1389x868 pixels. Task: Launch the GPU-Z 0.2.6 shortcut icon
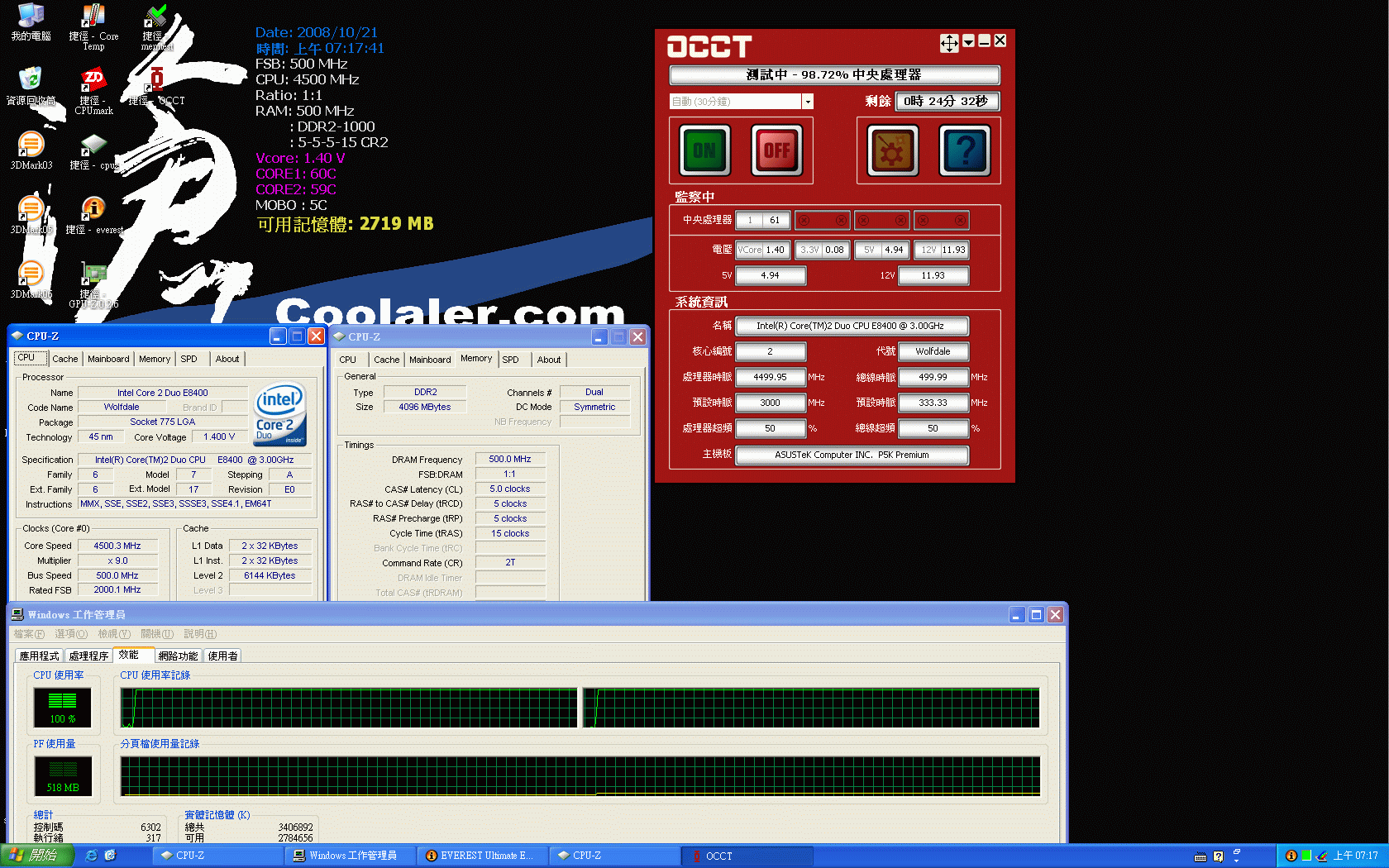pyautogui.click(x=93, y=274)
